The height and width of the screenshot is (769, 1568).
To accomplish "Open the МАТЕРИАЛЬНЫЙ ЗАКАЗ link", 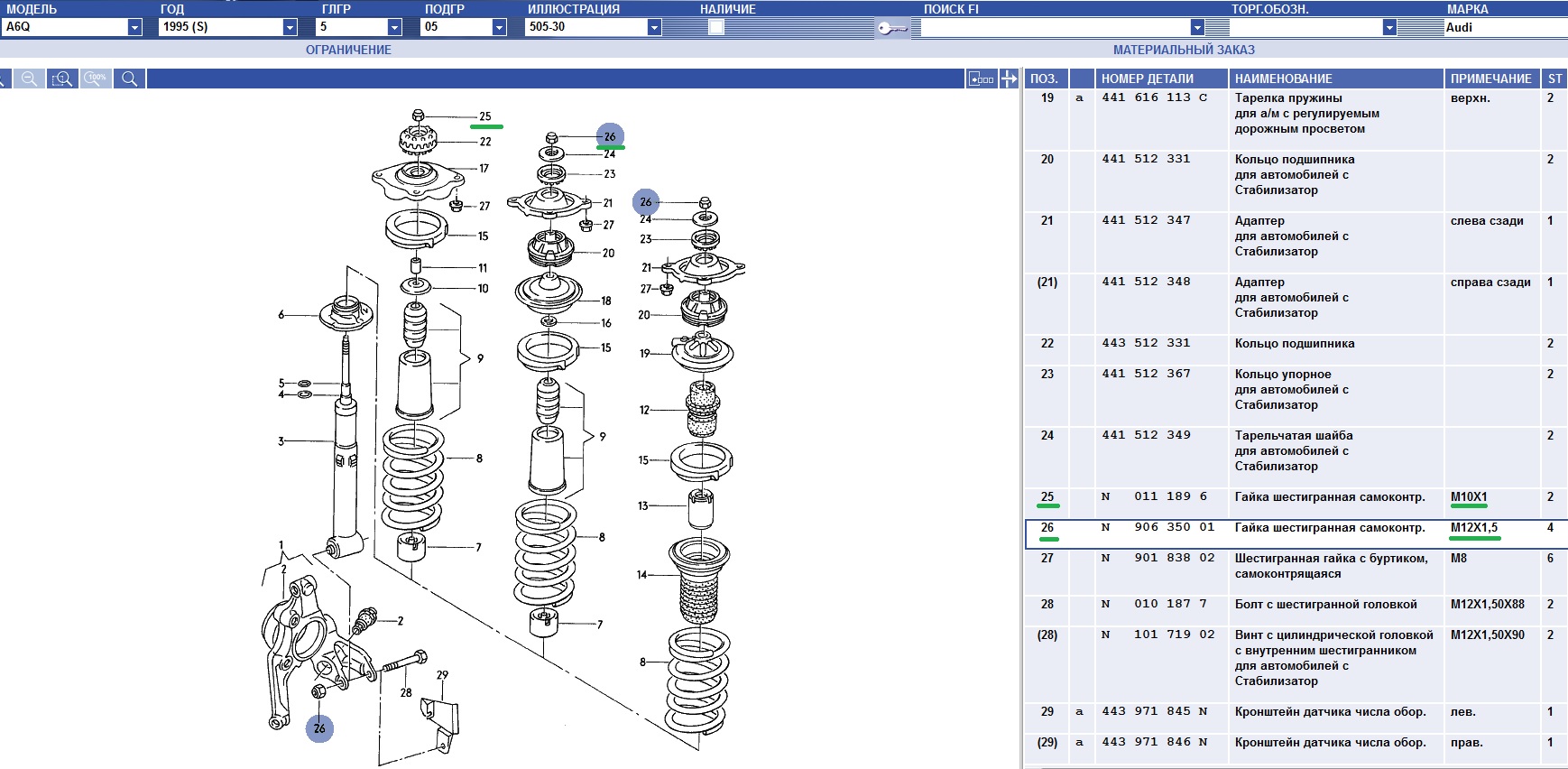I will click(1184, 50).
